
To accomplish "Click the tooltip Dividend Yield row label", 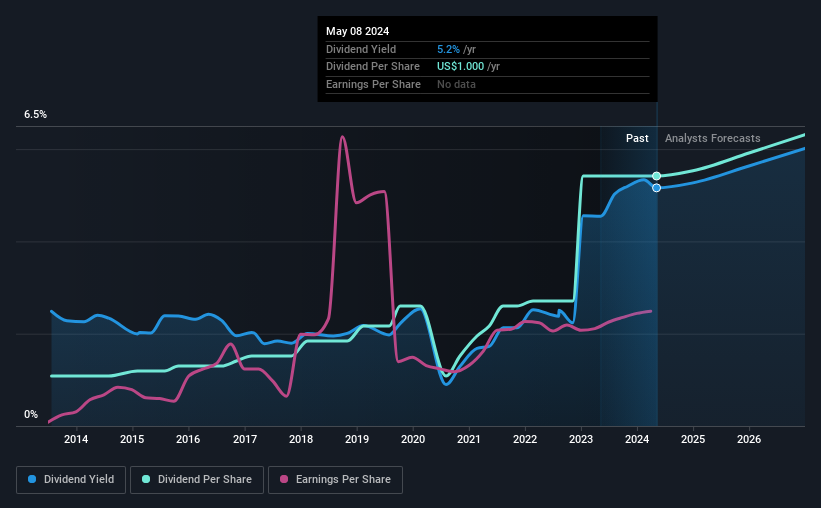I will coord(361,49).
